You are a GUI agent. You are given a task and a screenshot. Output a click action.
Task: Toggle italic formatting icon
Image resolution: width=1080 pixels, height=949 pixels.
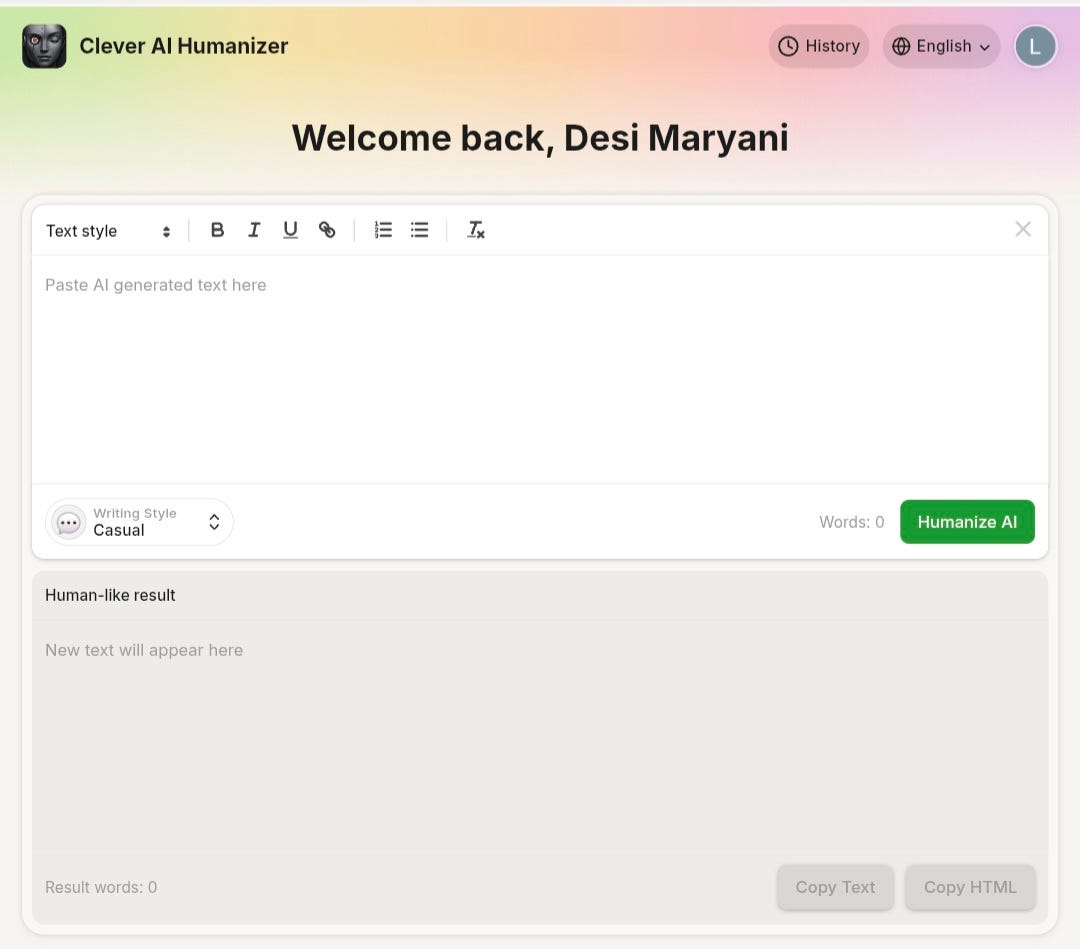[x=254, y=230]
